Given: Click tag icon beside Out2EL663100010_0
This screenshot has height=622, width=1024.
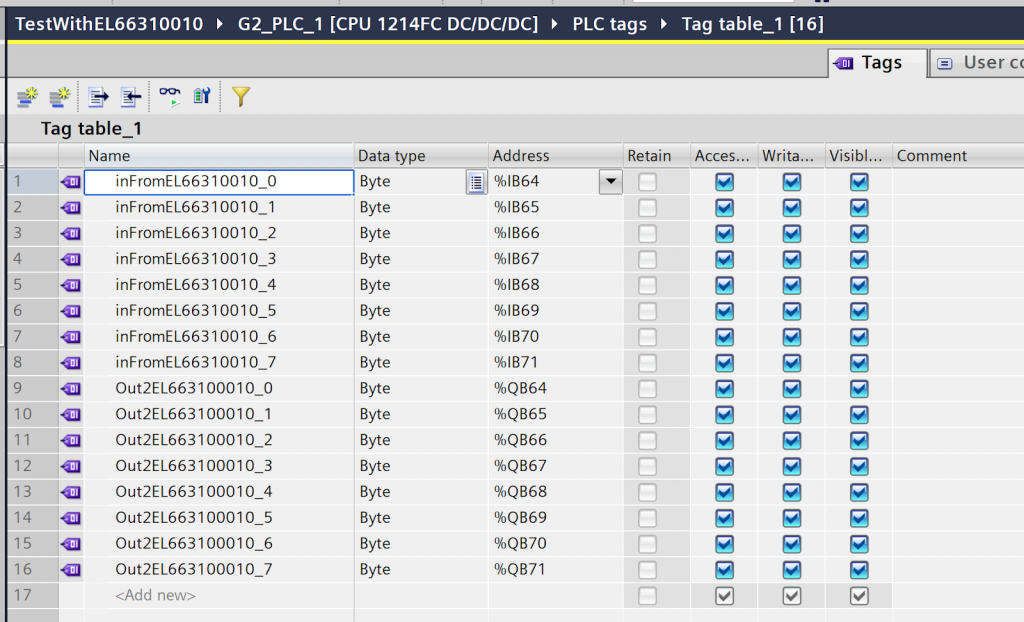Looking at the screenshot, I should [71, 388].
